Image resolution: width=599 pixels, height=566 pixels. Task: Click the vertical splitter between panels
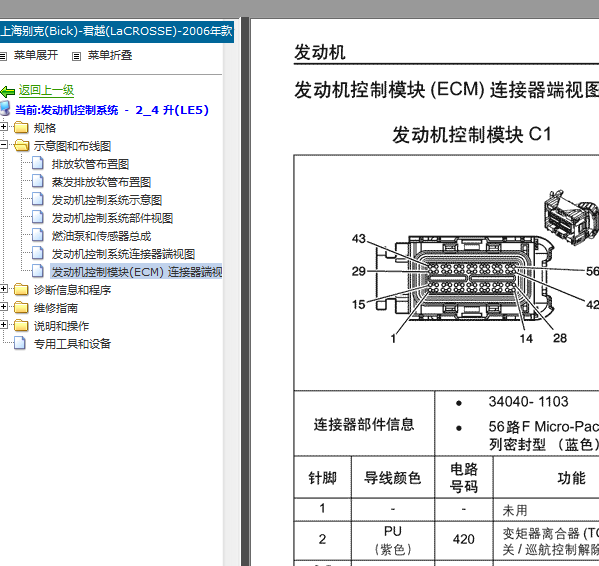[x=245, y=291]
